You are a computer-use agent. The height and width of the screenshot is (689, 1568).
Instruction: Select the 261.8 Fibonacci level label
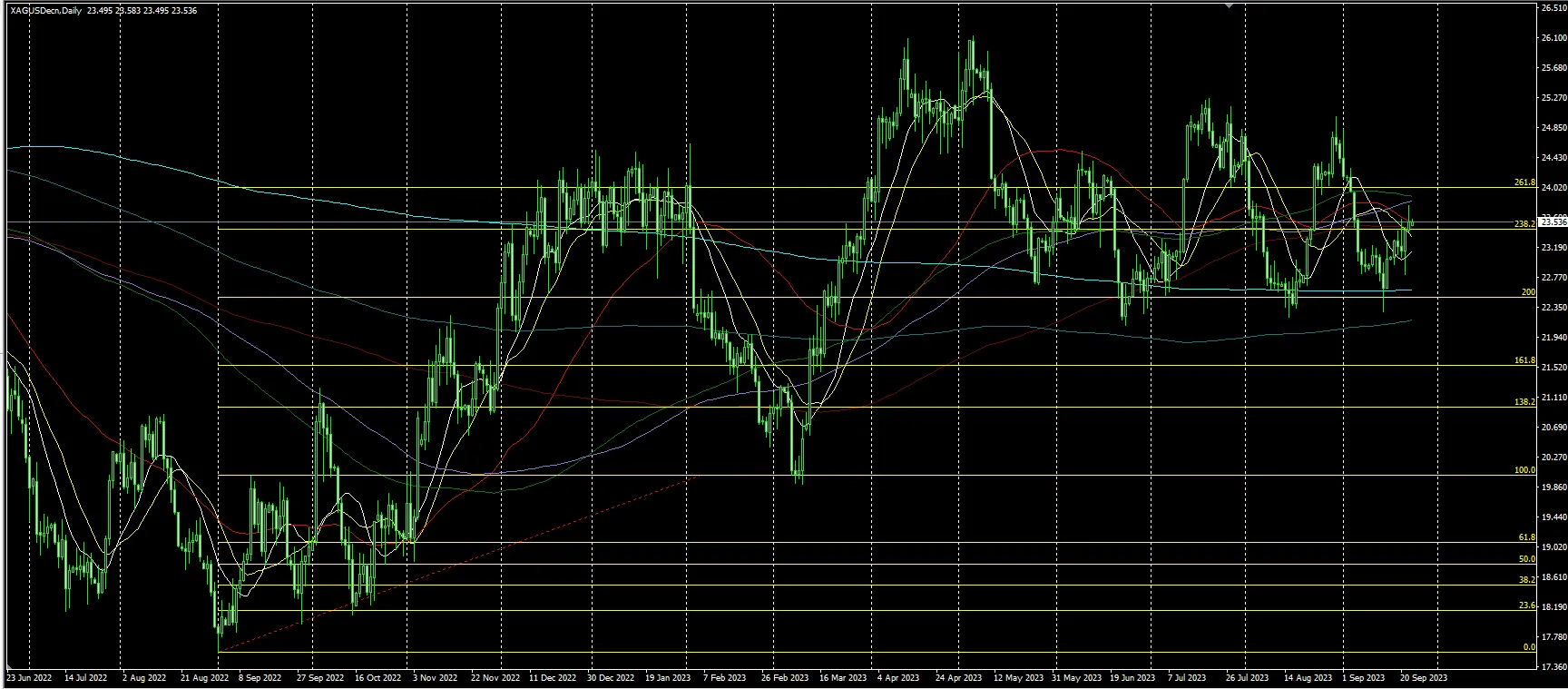[1525, 182]
